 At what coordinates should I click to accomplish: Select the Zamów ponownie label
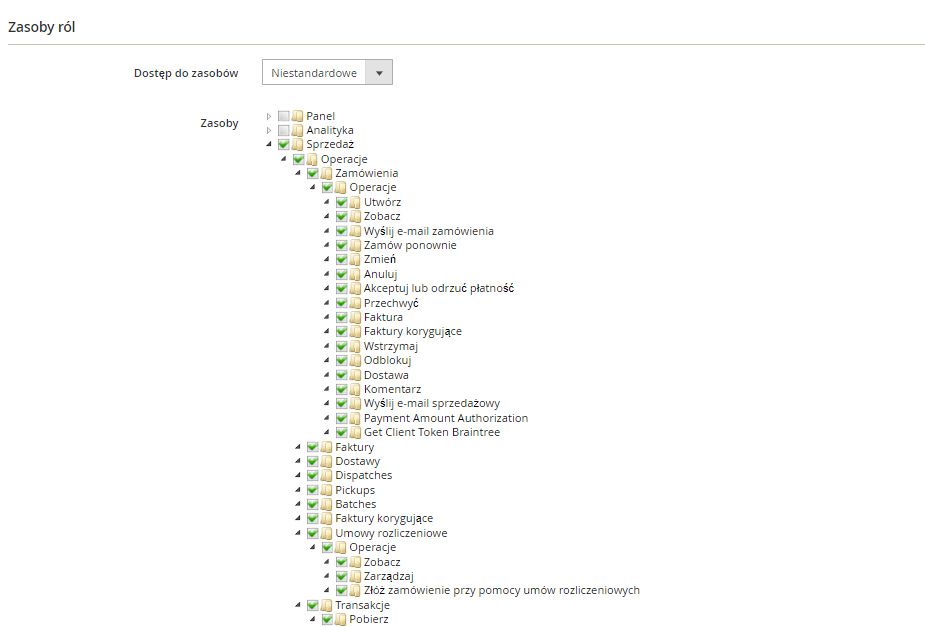(410, 245)
